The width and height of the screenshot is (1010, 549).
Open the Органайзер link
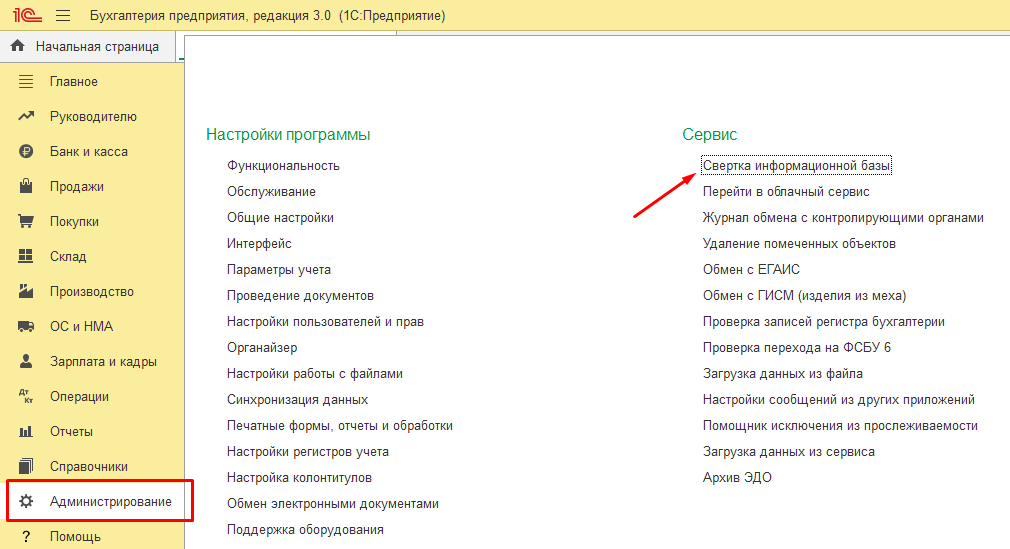tap(262, 347)
